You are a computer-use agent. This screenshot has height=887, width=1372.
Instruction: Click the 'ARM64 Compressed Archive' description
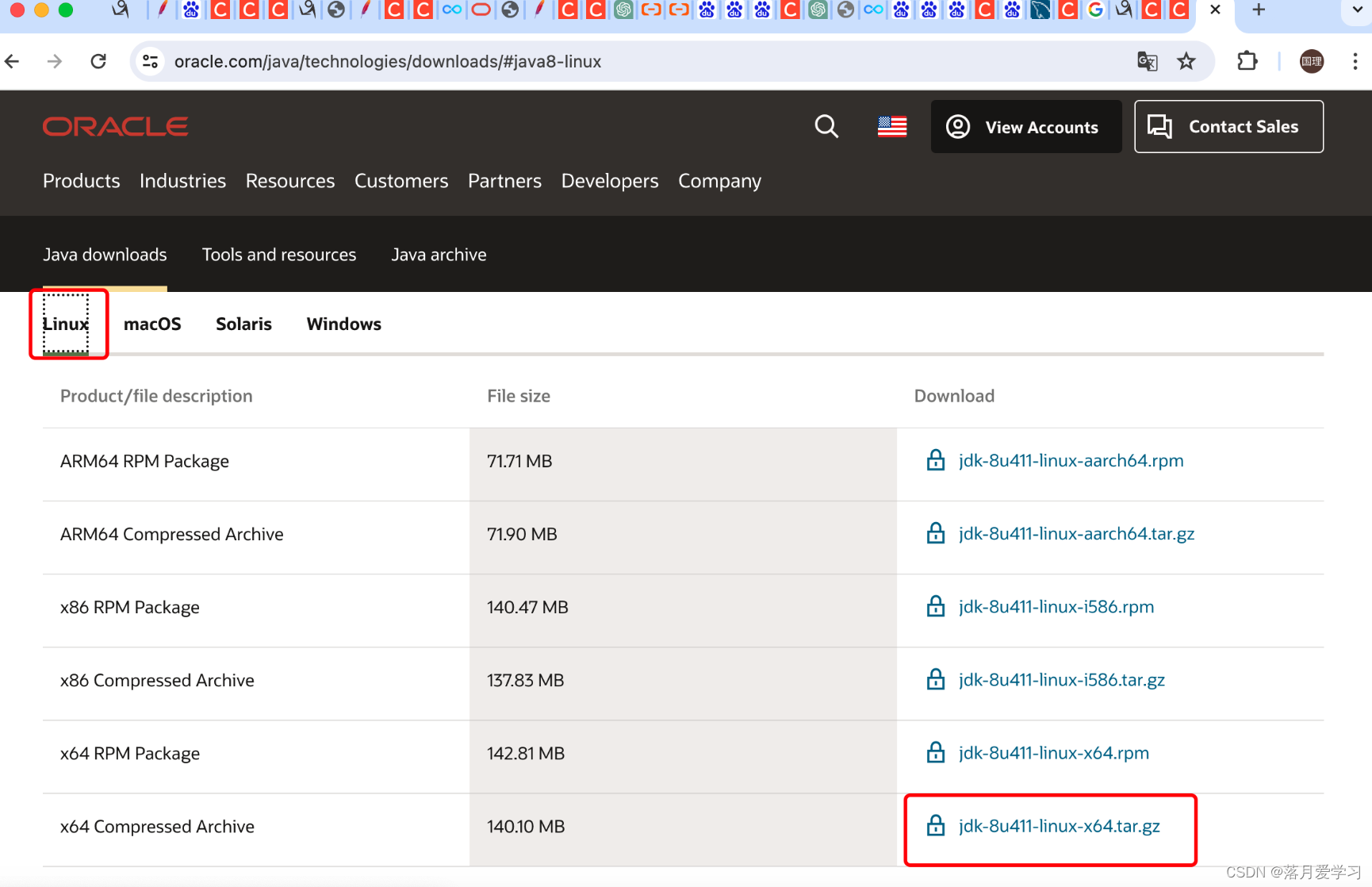pos(171,534)
